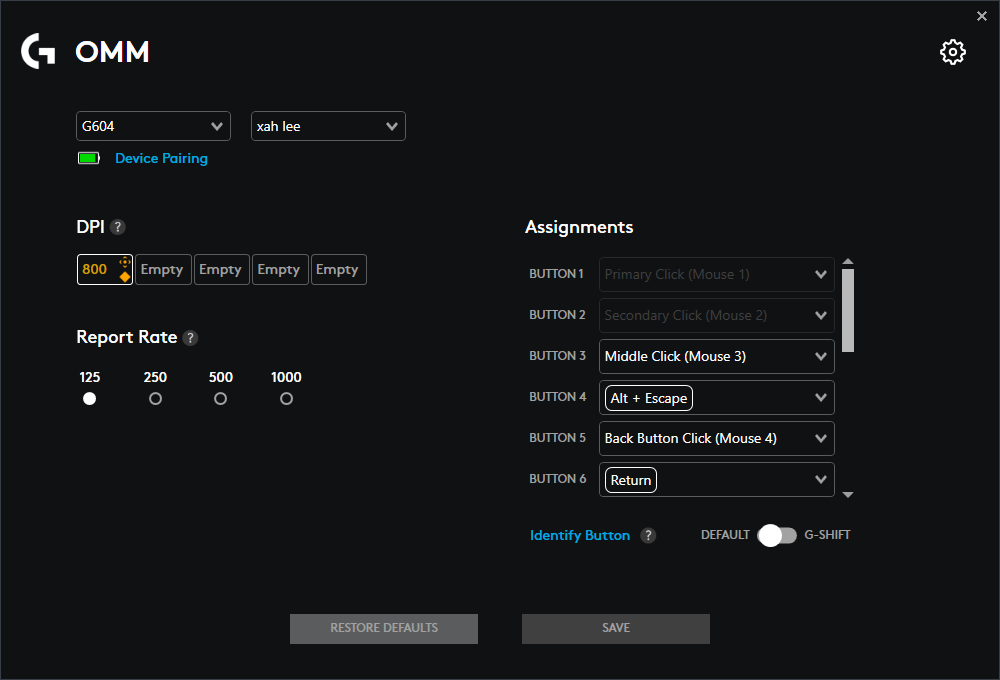The height and width of the screenshot is (680, 1000).
Task: Click the green battery level icon
Action: 89,158
